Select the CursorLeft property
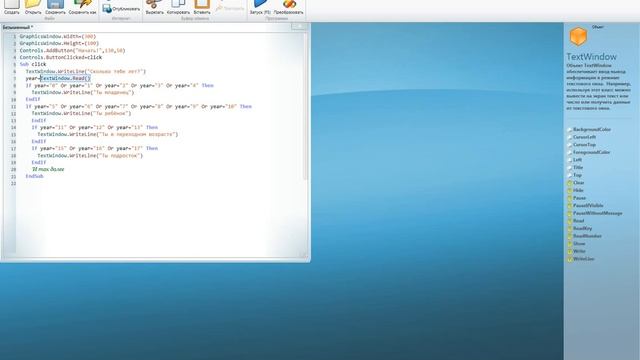The image size is (640, 360). [584, 137]
